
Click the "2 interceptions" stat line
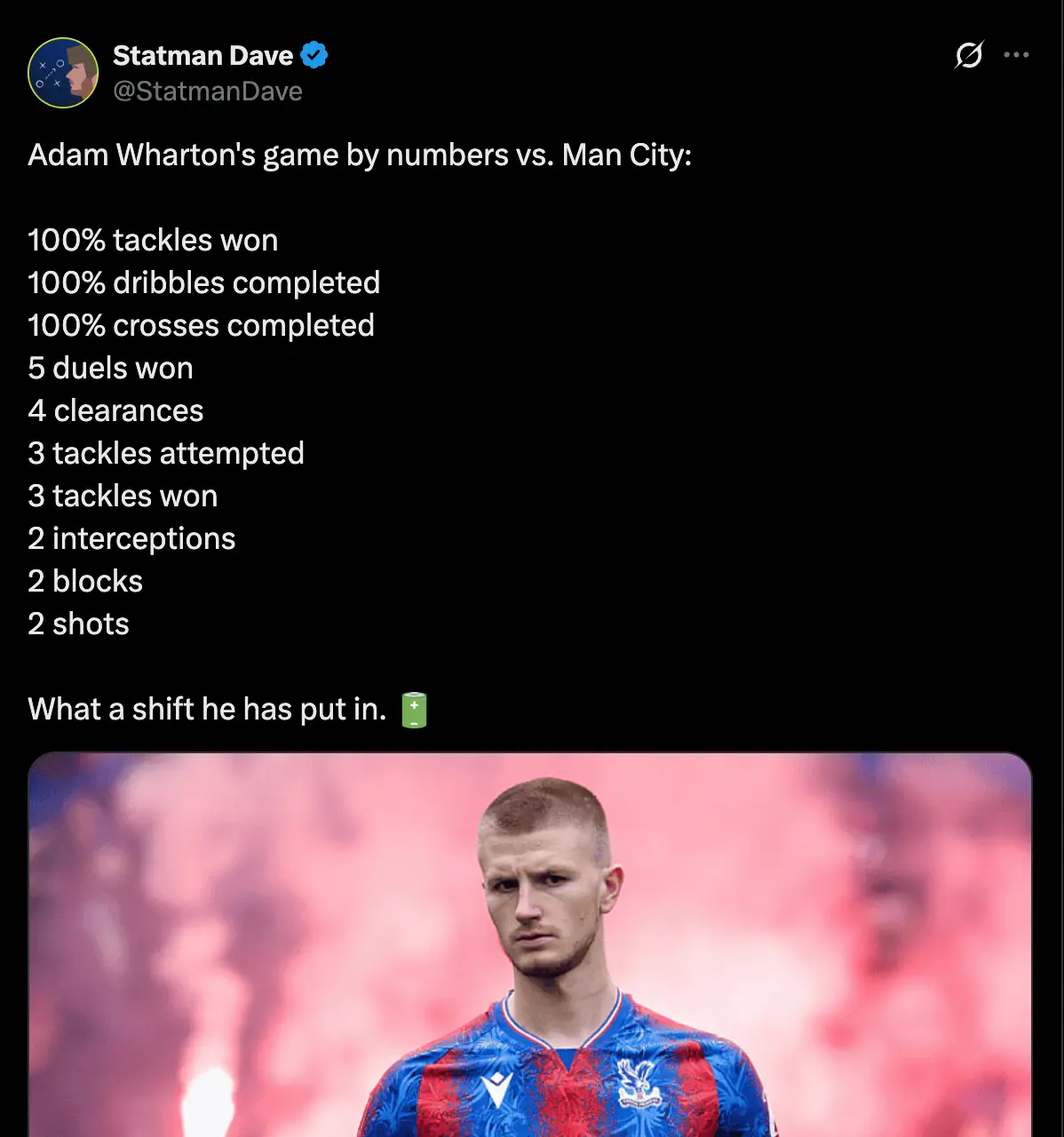pyautogui.click(x=131, y=539)
